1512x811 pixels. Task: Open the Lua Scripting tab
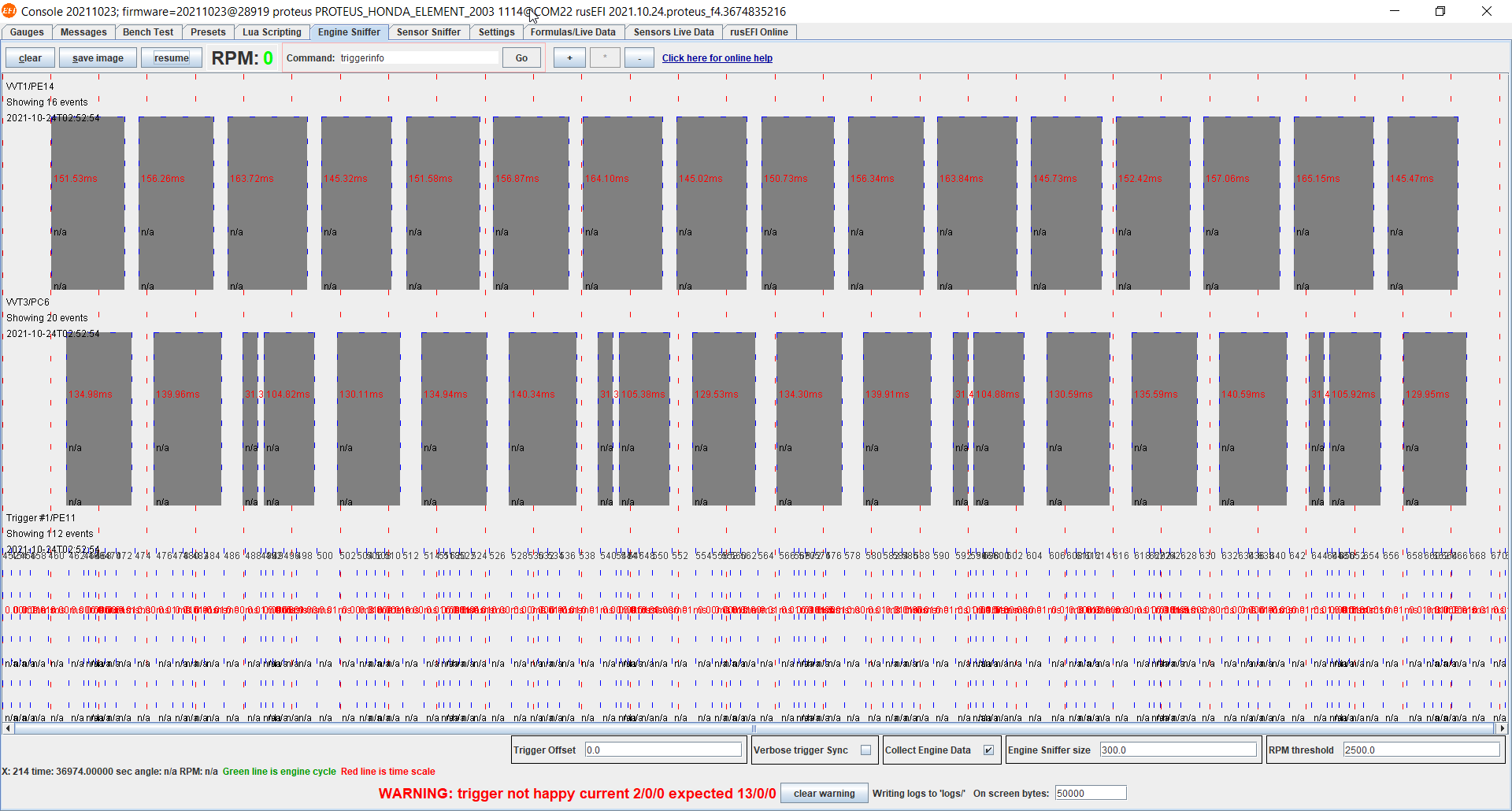click(x=272, y=32)
